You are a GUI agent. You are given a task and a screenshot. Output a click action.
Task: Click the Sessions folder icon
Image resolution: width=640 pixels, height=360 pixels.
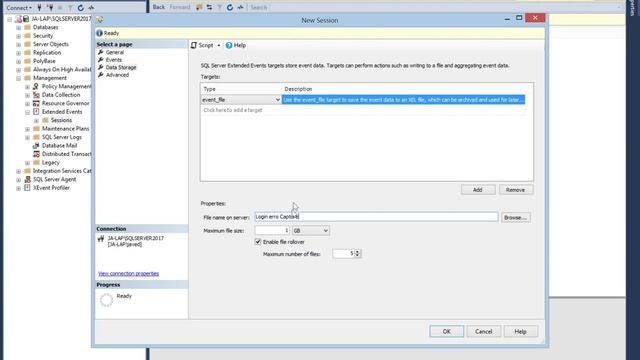[x=45, y=120]
